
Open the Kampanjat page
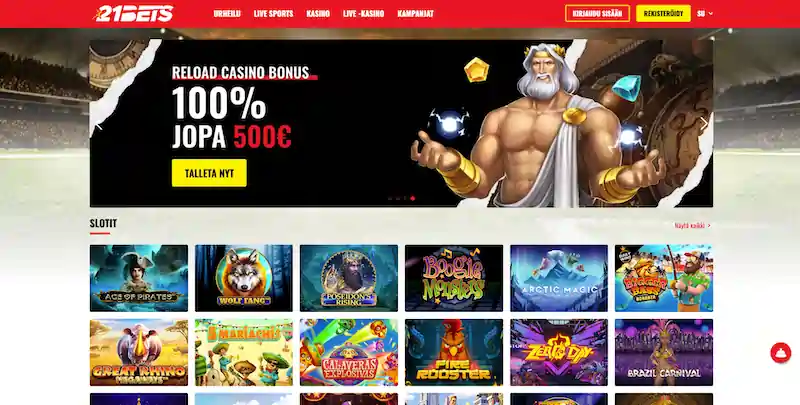415,14
